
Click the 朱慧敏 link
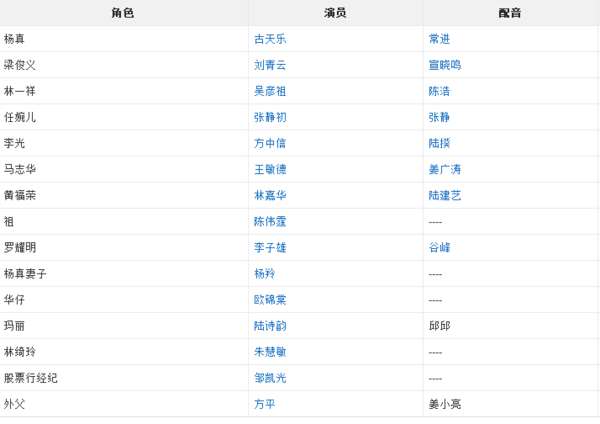270,352
